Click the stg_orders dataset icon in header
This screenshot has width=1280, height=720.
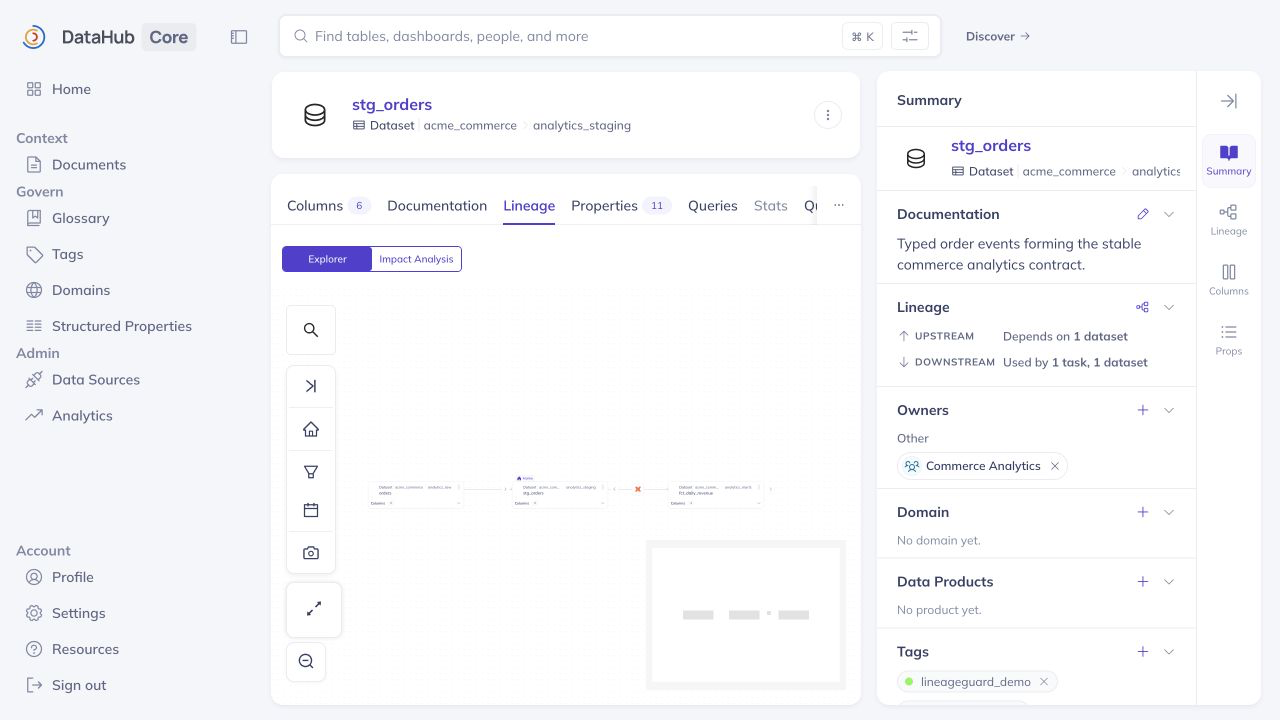coord(315,115)
